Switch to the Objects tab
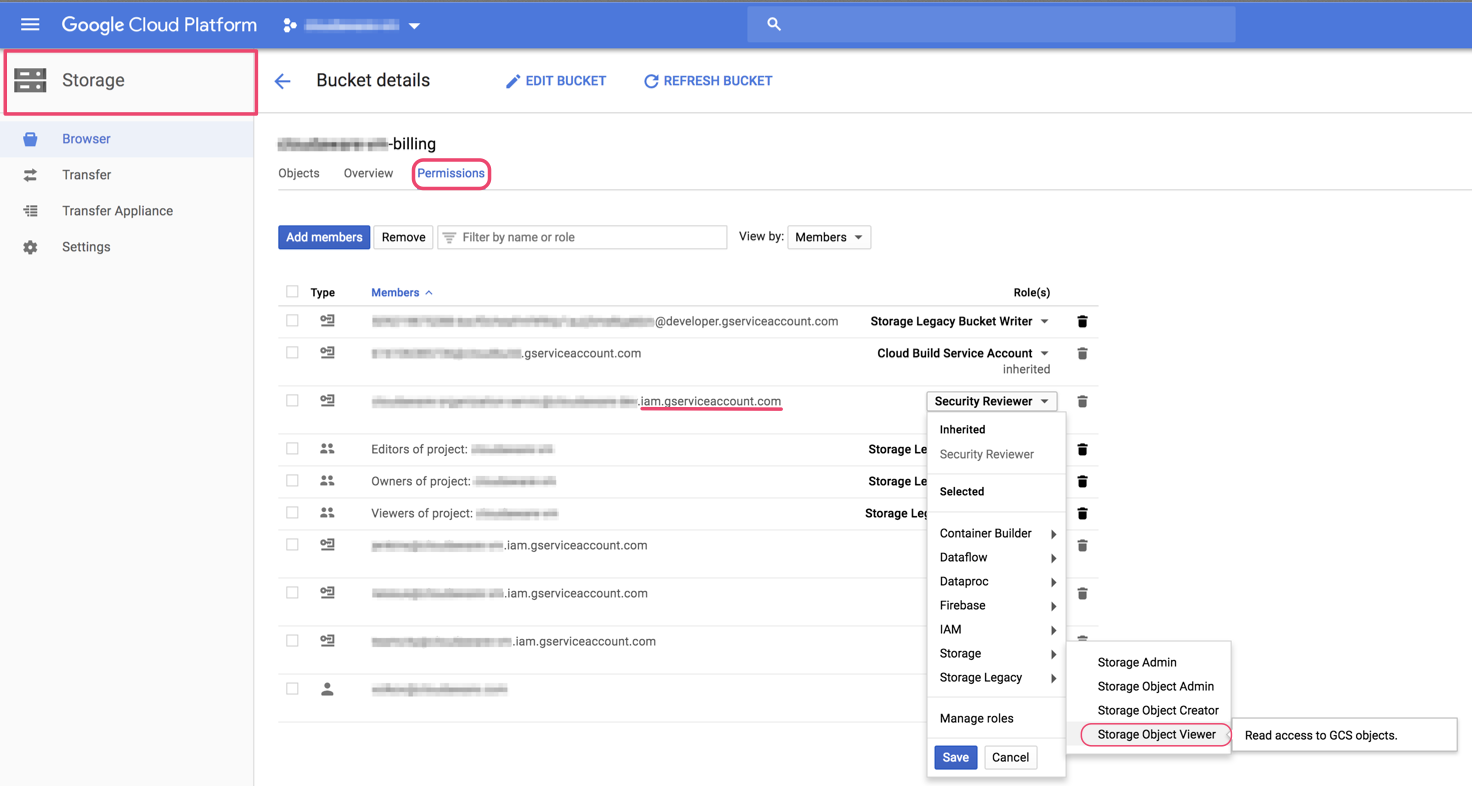Screen dimensions: 1472x786 299,174
